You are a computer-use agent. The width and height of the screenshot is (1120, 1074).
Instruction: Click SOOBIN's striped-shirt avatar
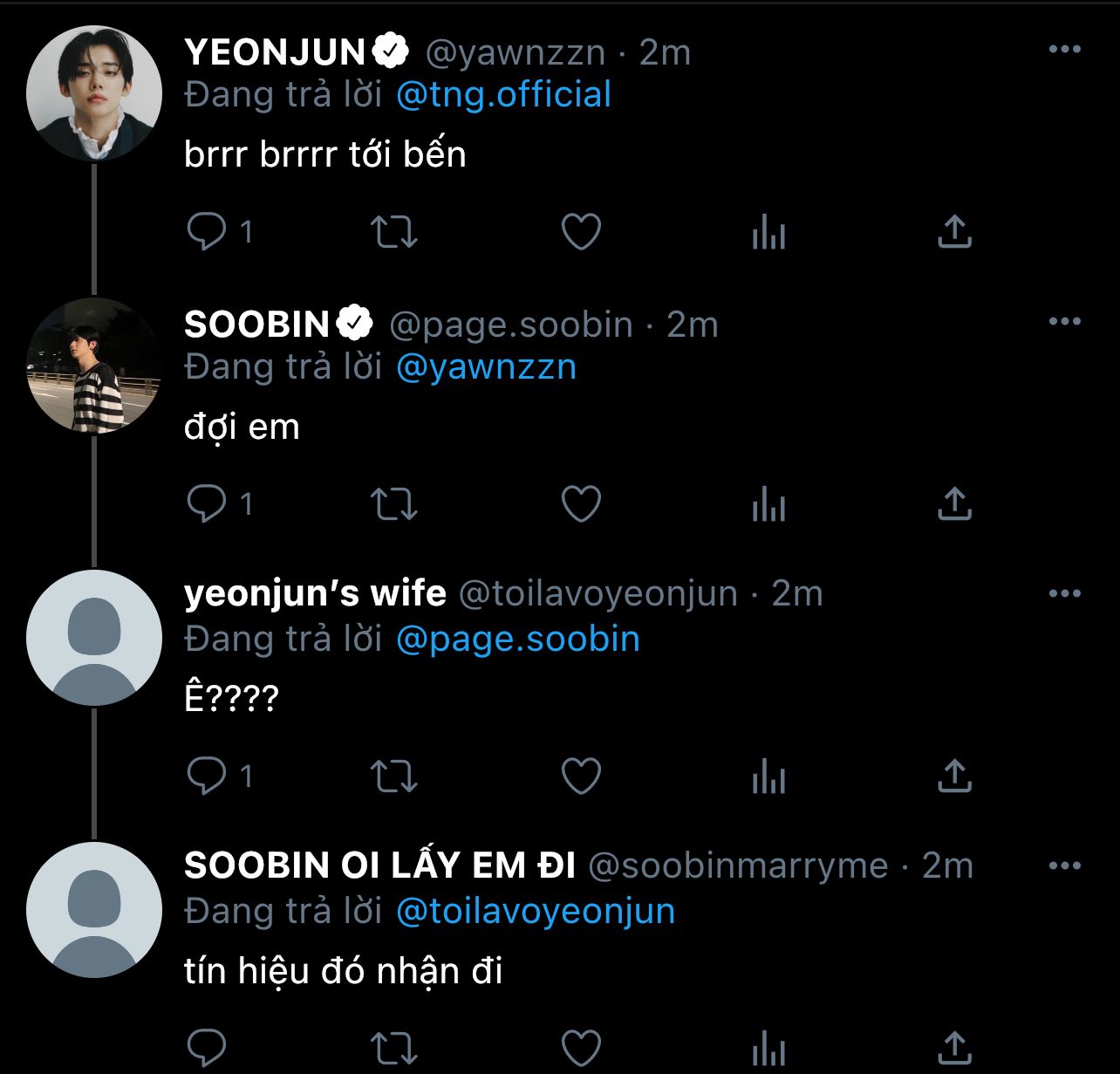pos(94,366)
